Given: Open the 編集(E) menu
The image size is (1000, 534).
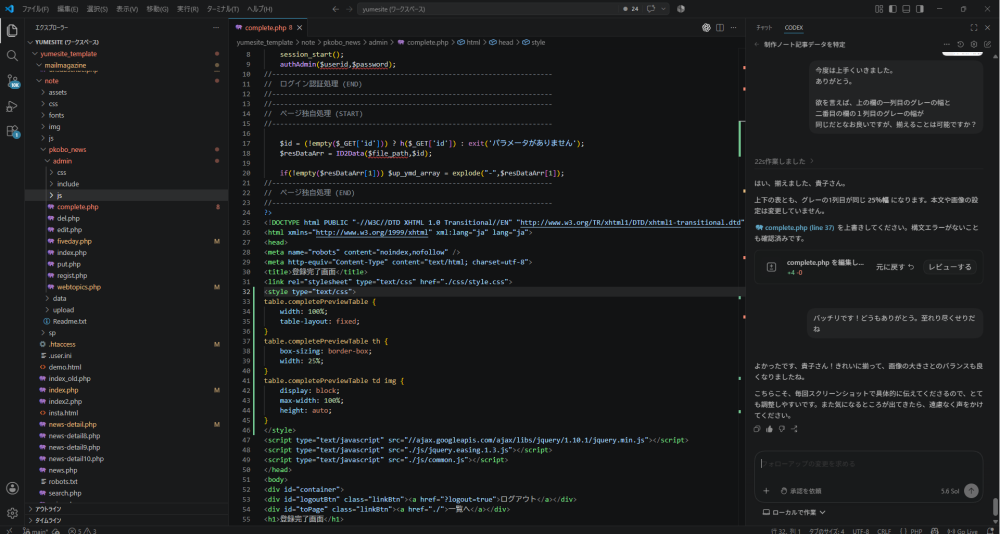Looking at the screenshot, I should (x=67, y=9).
